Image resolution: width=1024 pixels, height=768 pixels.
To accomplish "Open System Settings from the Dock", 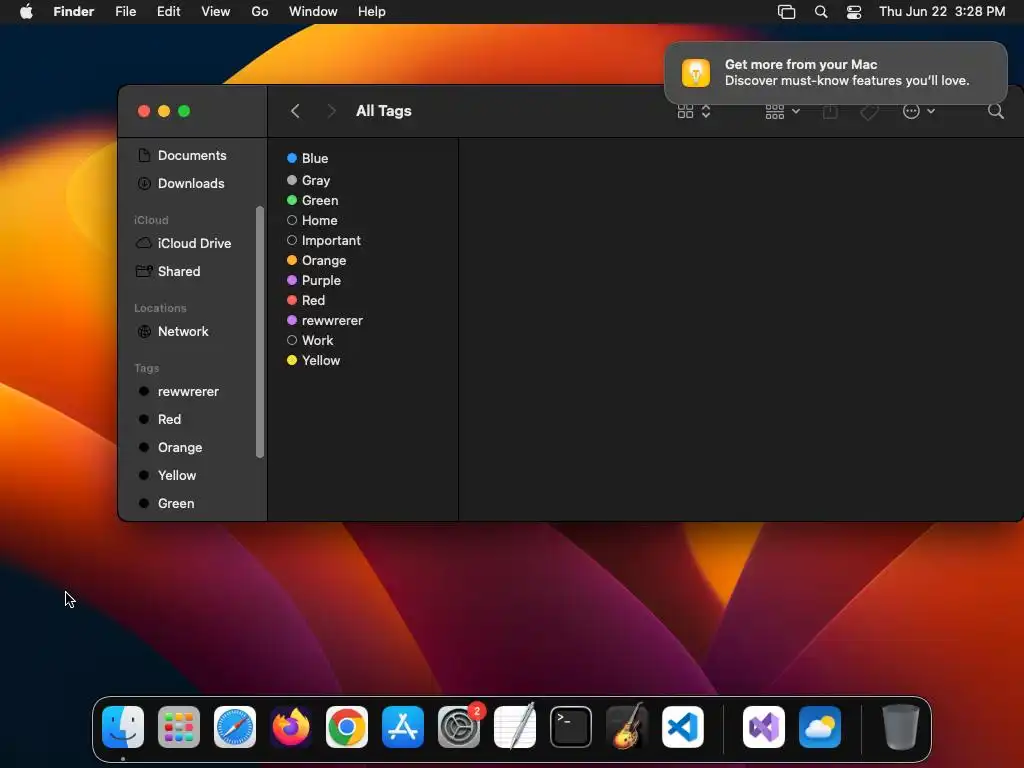I will coord(459,727).
